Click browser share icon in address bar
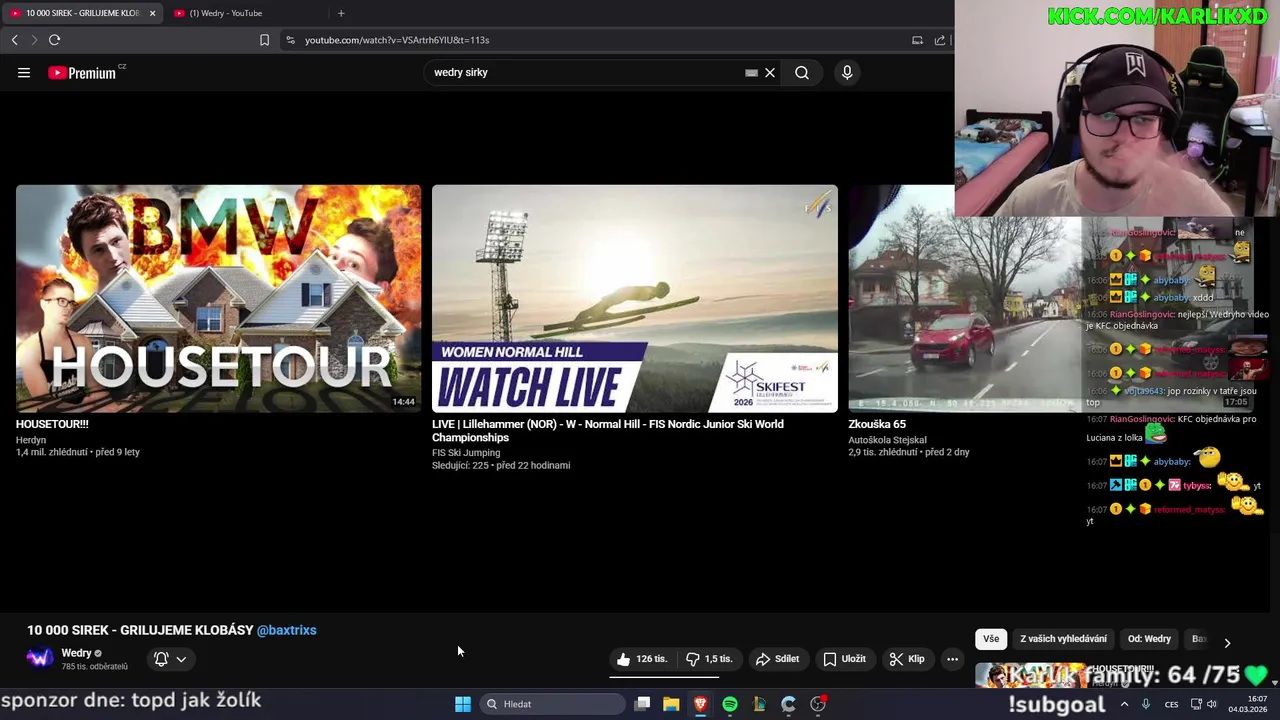 tap(940, 40)
